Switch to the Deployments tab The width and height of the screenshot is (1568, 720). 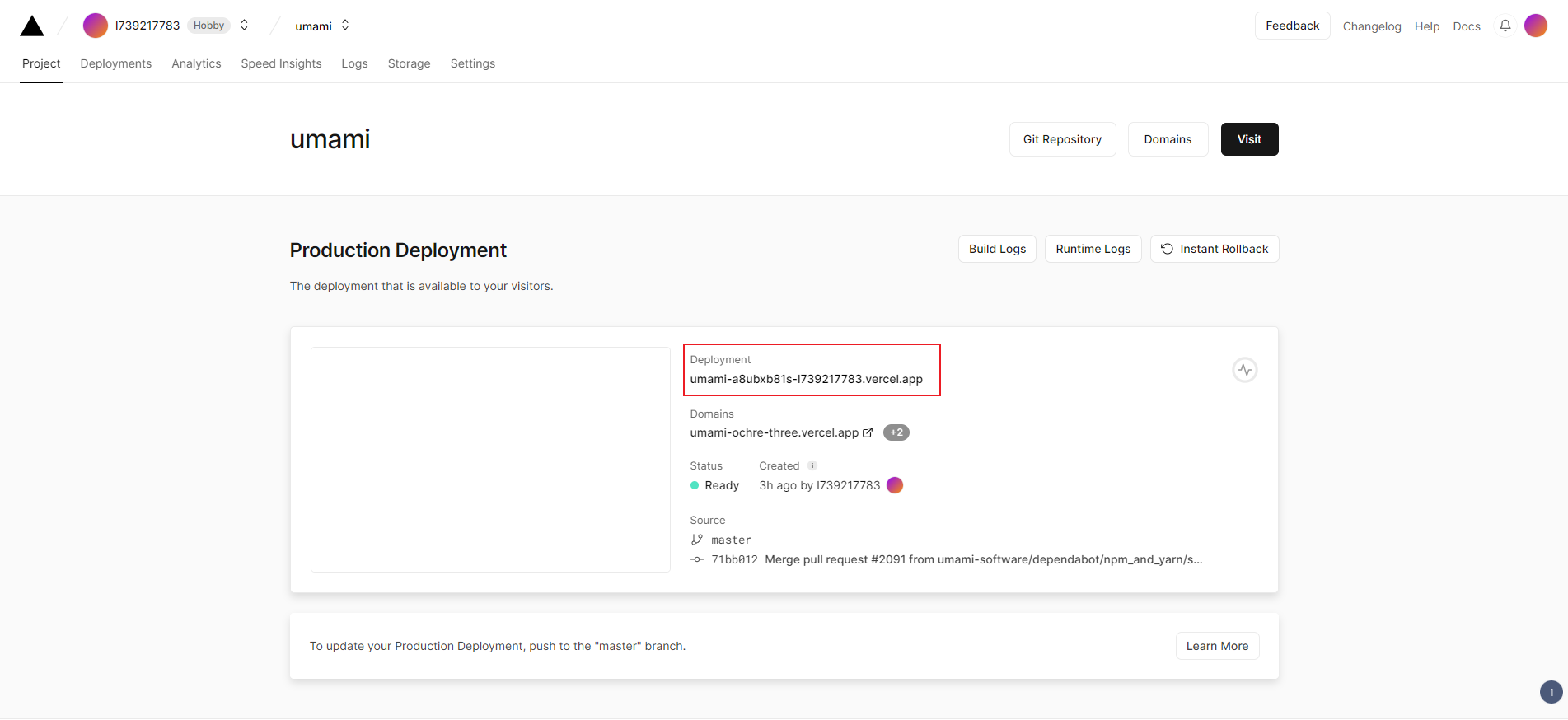116,63
